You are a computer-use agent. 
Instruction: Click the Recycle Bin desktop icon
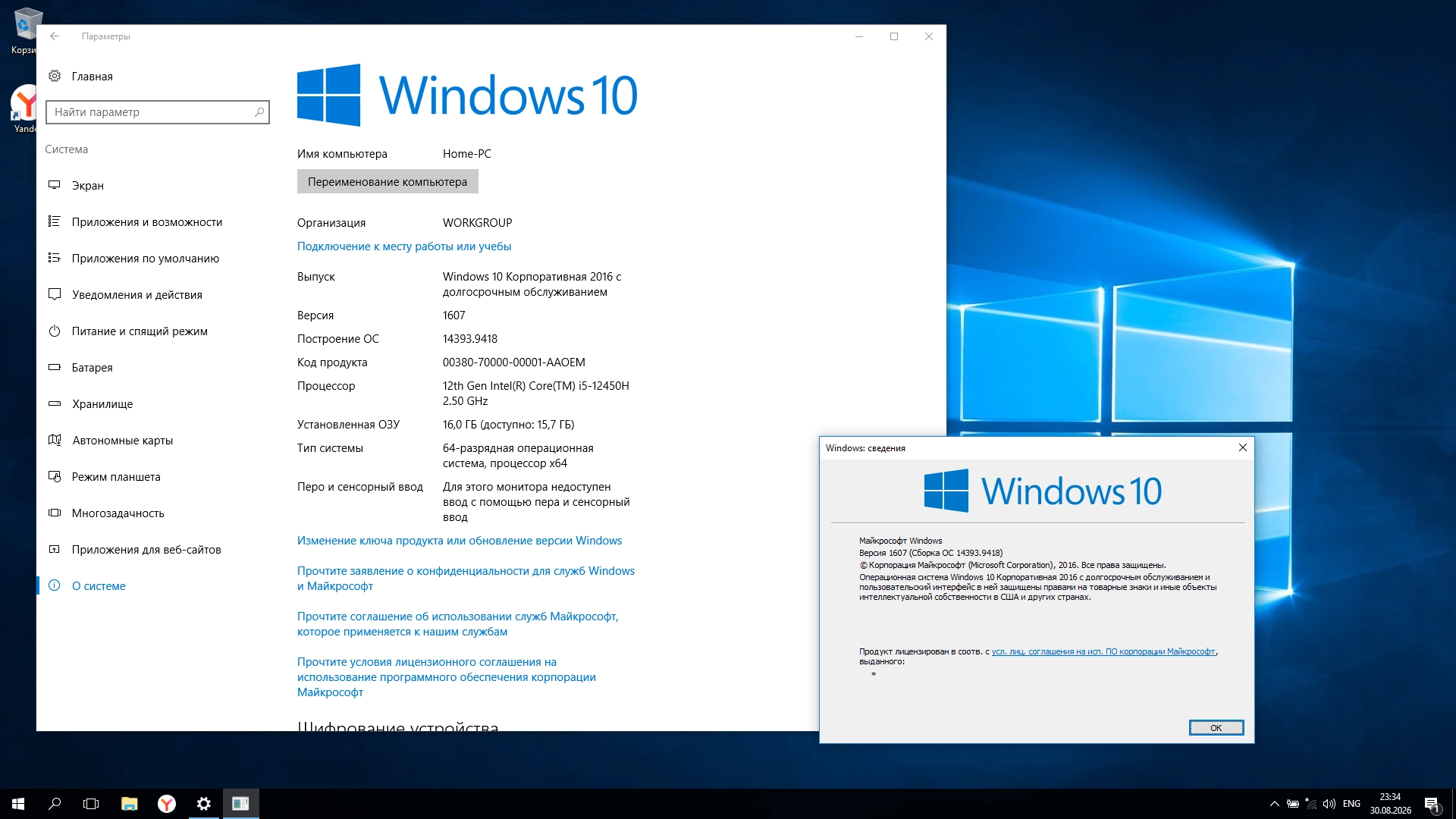pos(24,31)
